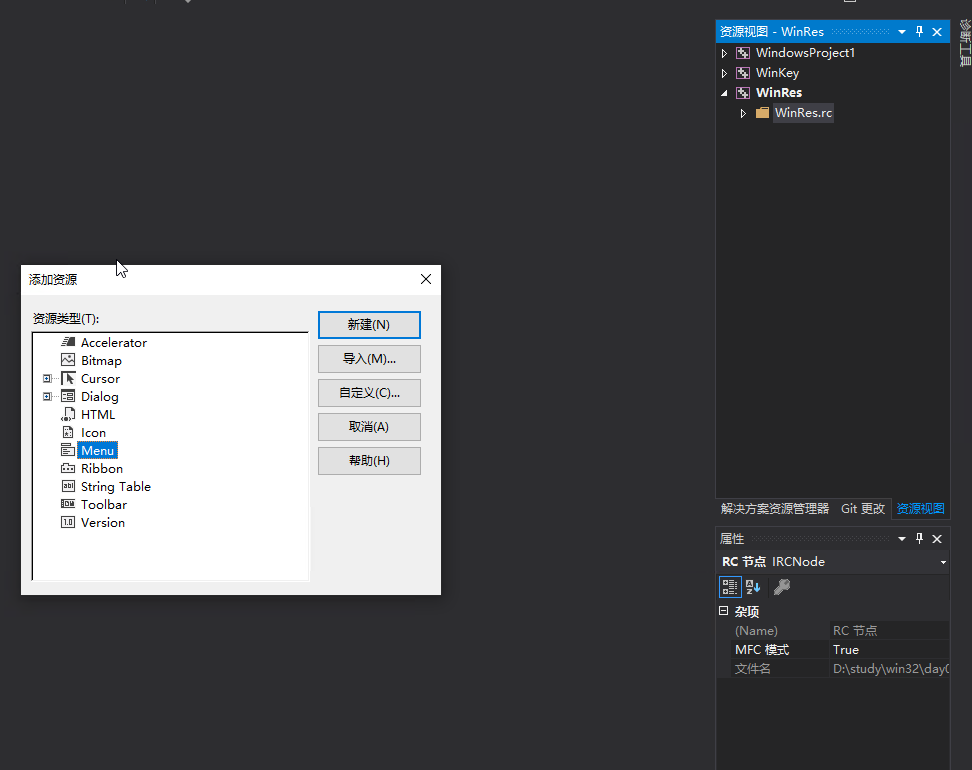Close the Resource View panel
Image resolution: width=972 pixels, height=770 pixels.
coord(937,32)
